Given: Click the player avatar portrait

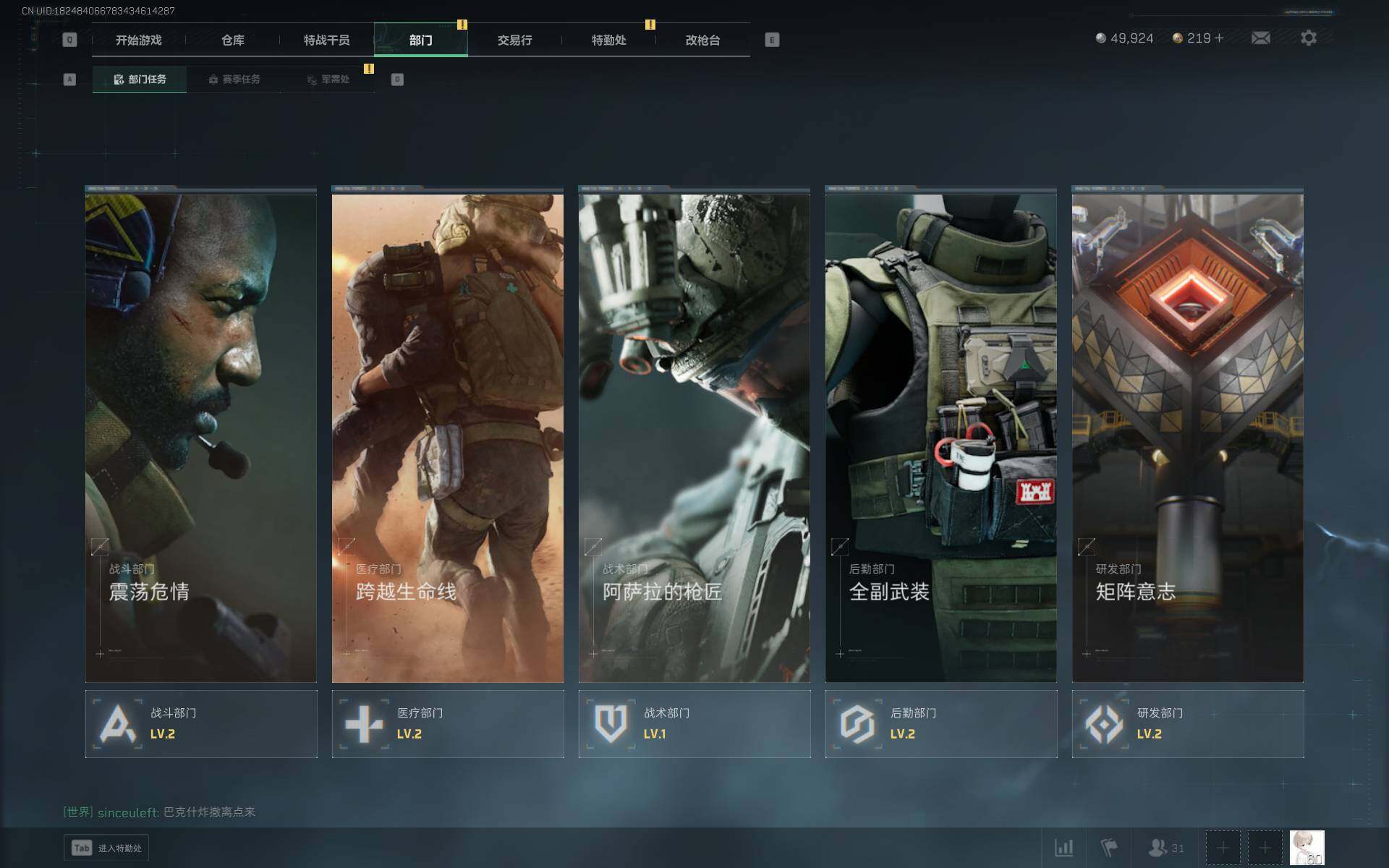Looking at the screenshot, I should coord(1307,848).
